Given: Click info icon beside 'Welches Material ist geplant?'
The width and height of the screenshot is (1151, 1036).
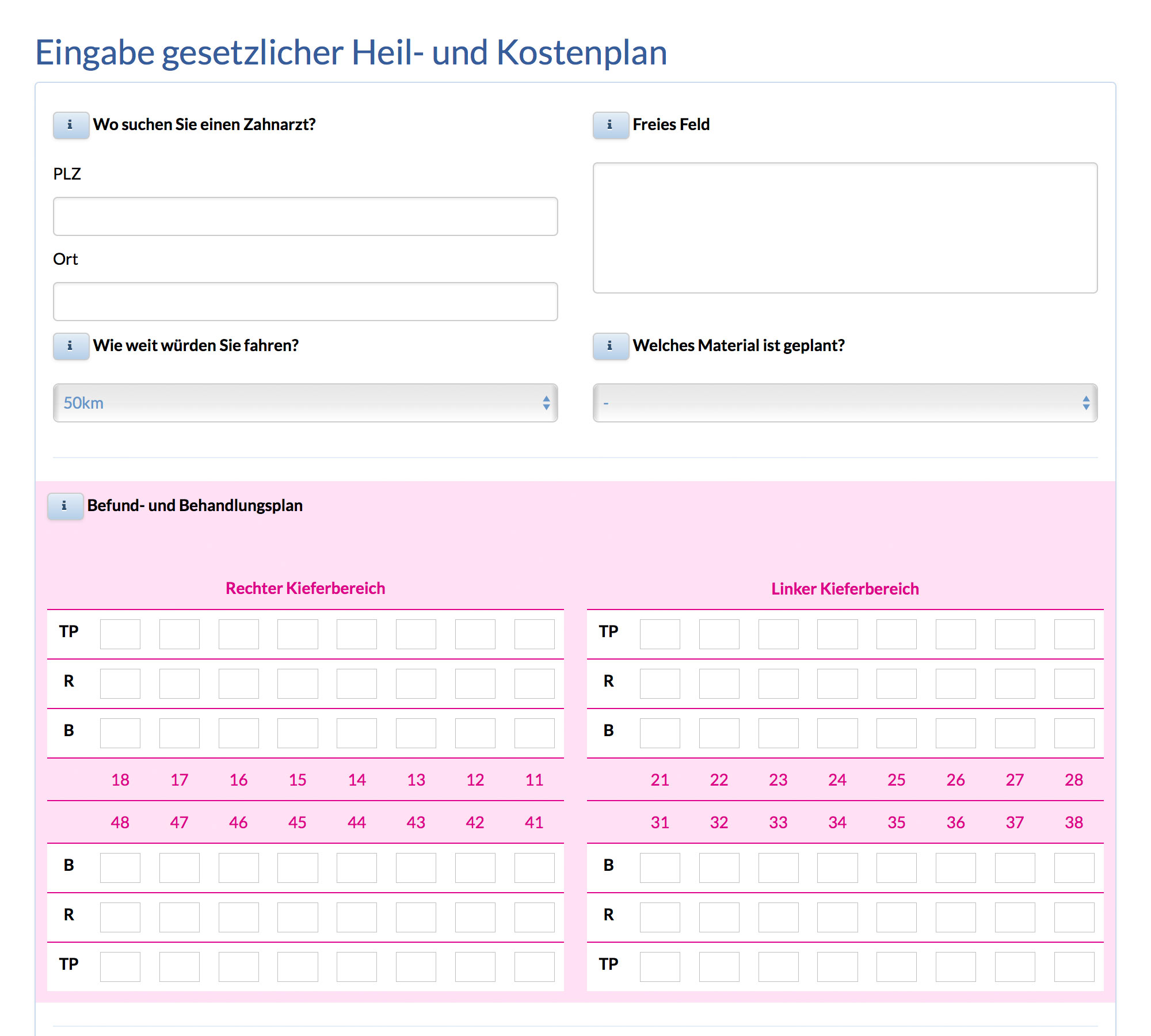Looking at the screenshot, I should pyautogui.click(x=611, y=346).
